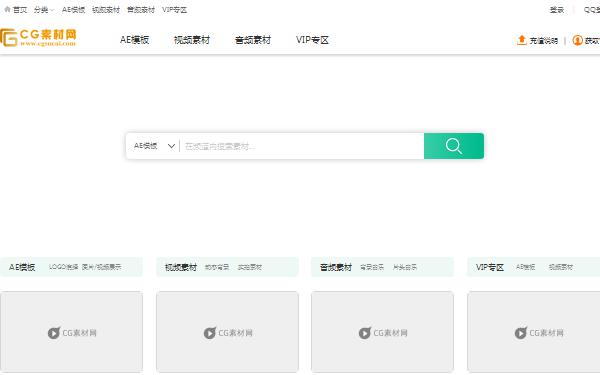Click the green magnifier search button
600x375 pixels.
454,146
